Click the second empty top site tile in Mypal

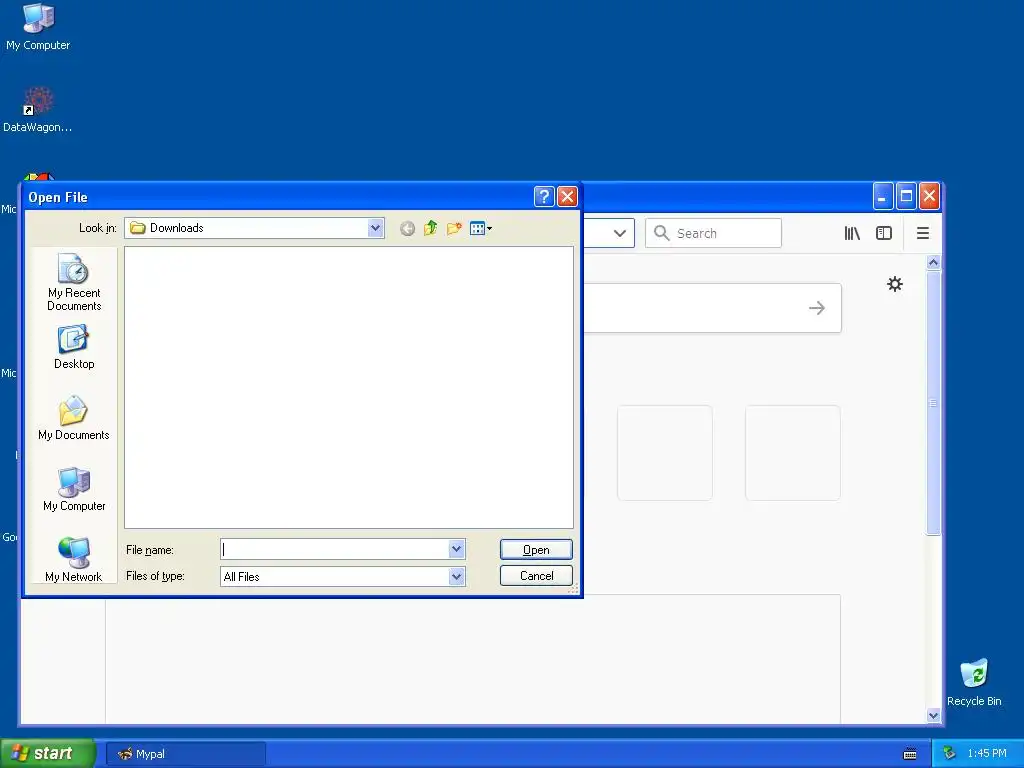click(793, 453)
